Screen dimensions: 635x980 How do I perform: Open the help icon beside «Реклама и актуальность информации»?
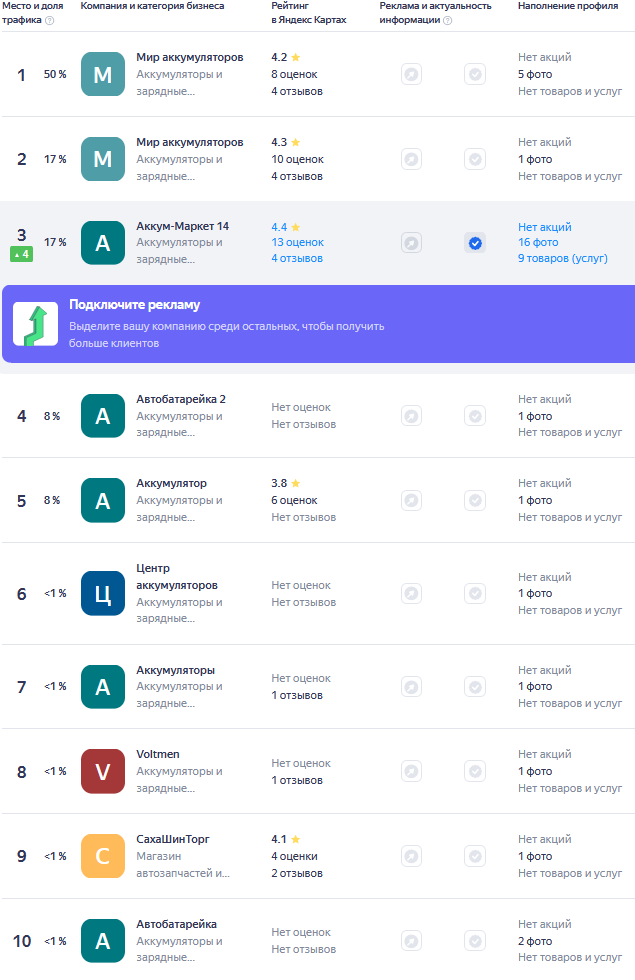coord(448,20)
